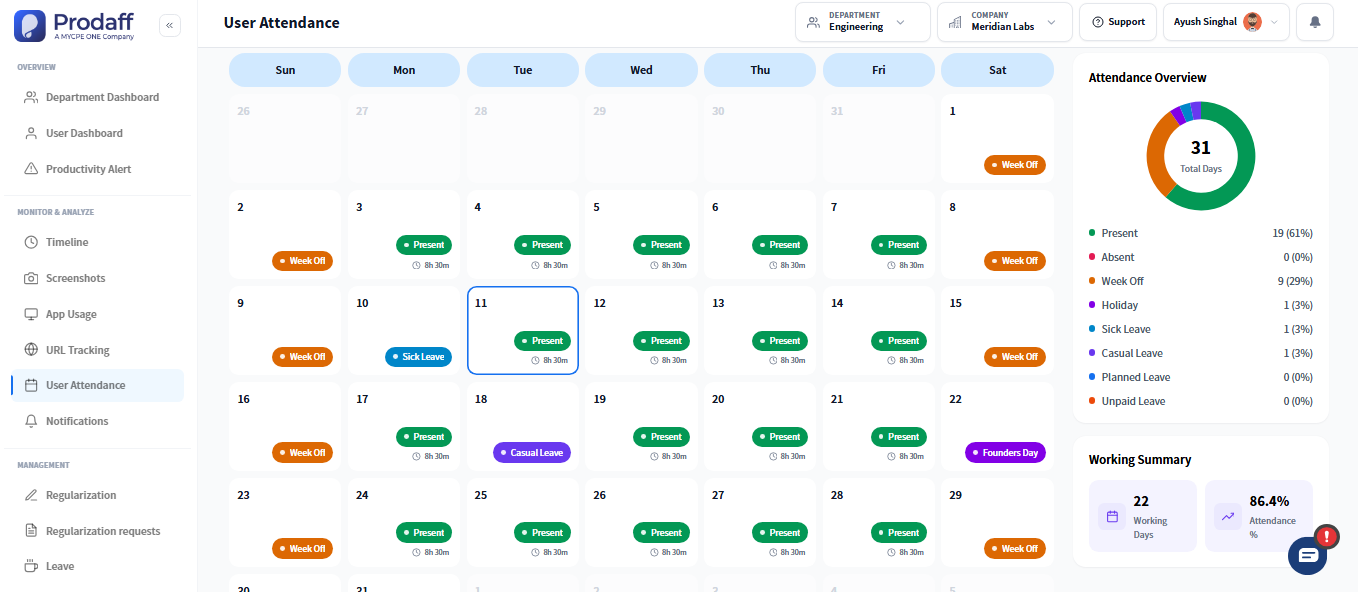This screenshot has height=592, width=1358.
Task: Click the Timeline clock icon
Action: point(31,242)
